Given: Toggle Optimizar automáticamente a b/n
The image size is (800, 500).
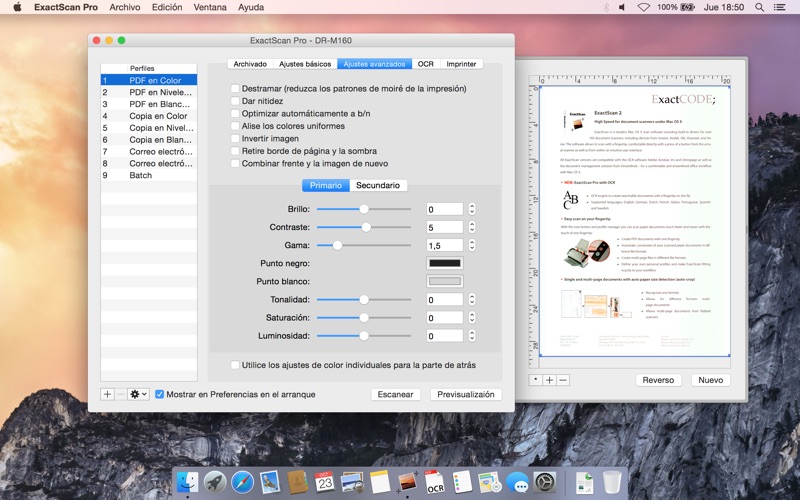Looking at the screenshot, I should coord(235,114).
